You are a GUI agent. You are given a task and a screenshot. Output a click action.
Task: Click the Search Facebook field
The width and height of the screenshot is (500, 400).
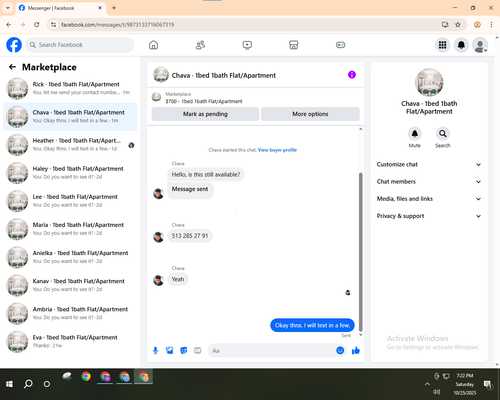[80, 45]
